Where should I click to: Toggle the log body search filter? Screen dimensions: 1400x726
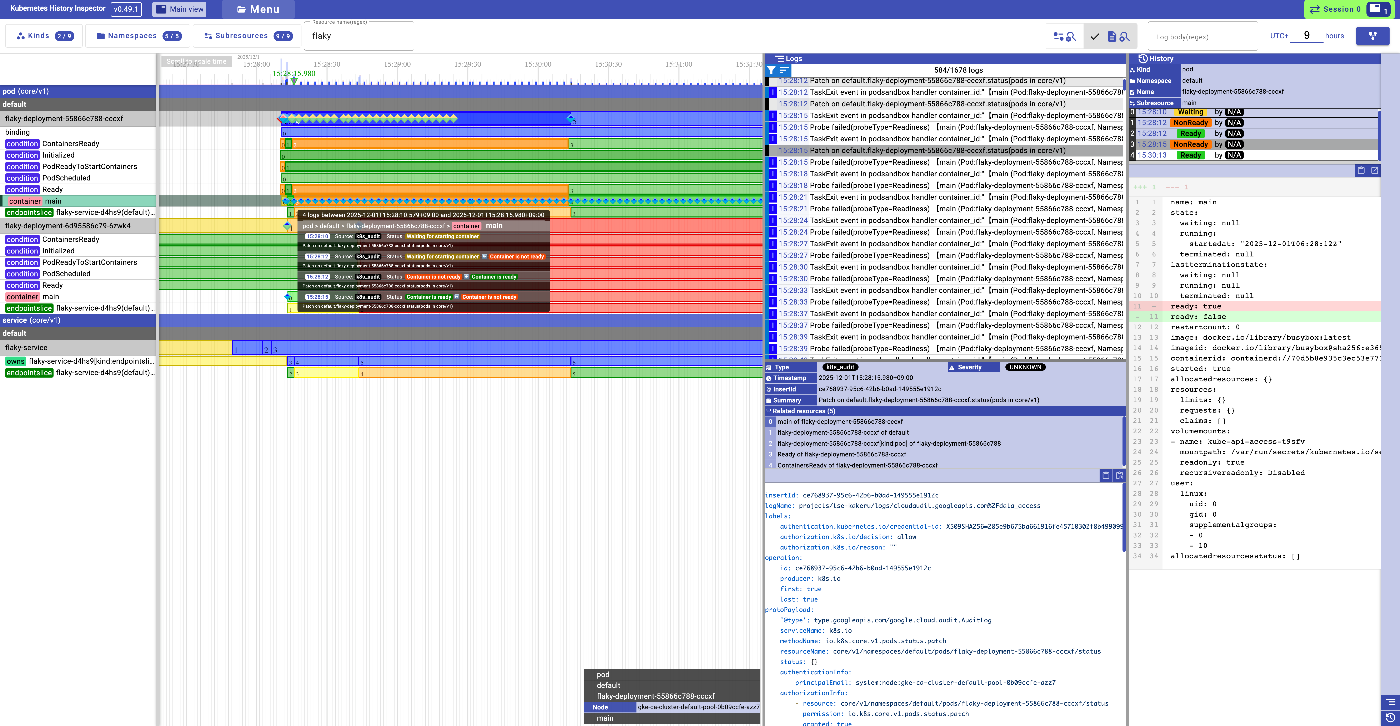pyautogui.click(x=1110, y=36)
